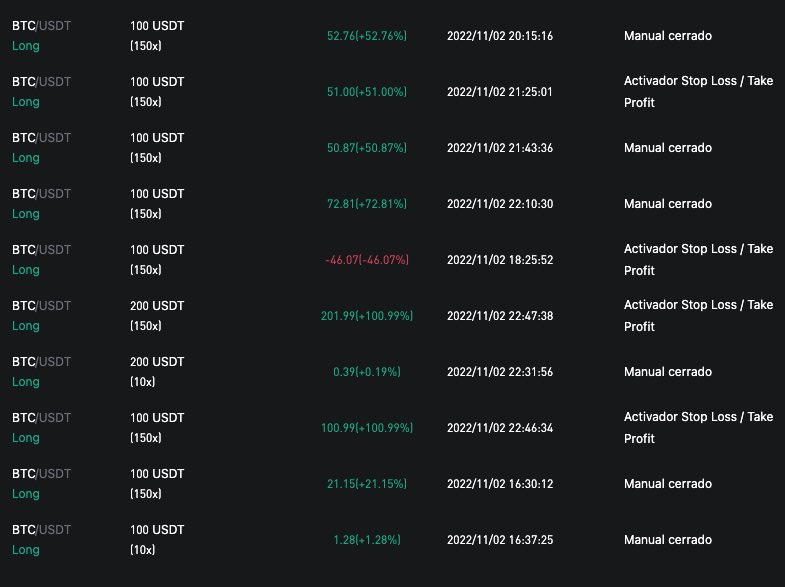Select the timestamp 2022/11/02 21:43:36

coord(500,148)
